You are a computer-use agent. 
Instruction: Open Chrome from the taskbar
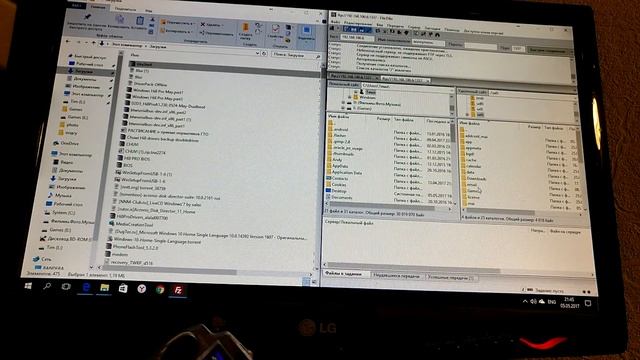tap(160, 289)
